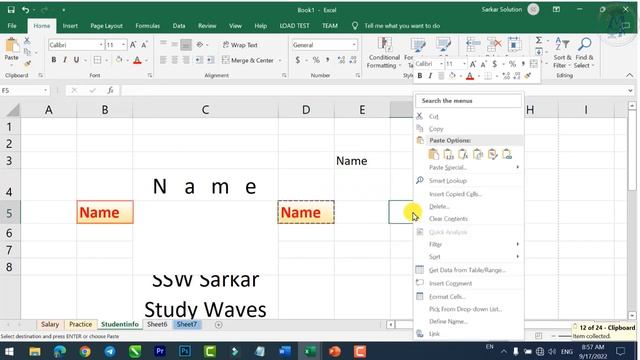Select column C header
Image resolution: width=640 pixels, height=360 pixels.
click(205, 110)
